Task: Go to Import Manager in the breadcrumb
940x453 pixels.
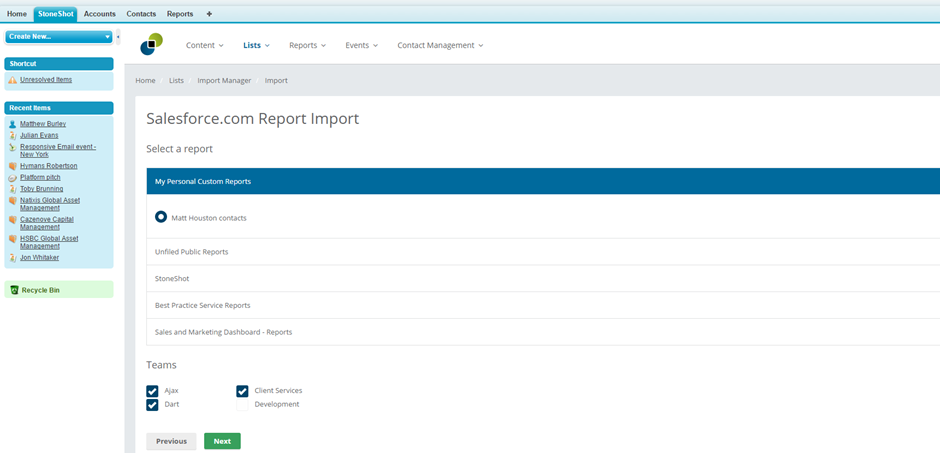Action: click(x=224, y=80)
